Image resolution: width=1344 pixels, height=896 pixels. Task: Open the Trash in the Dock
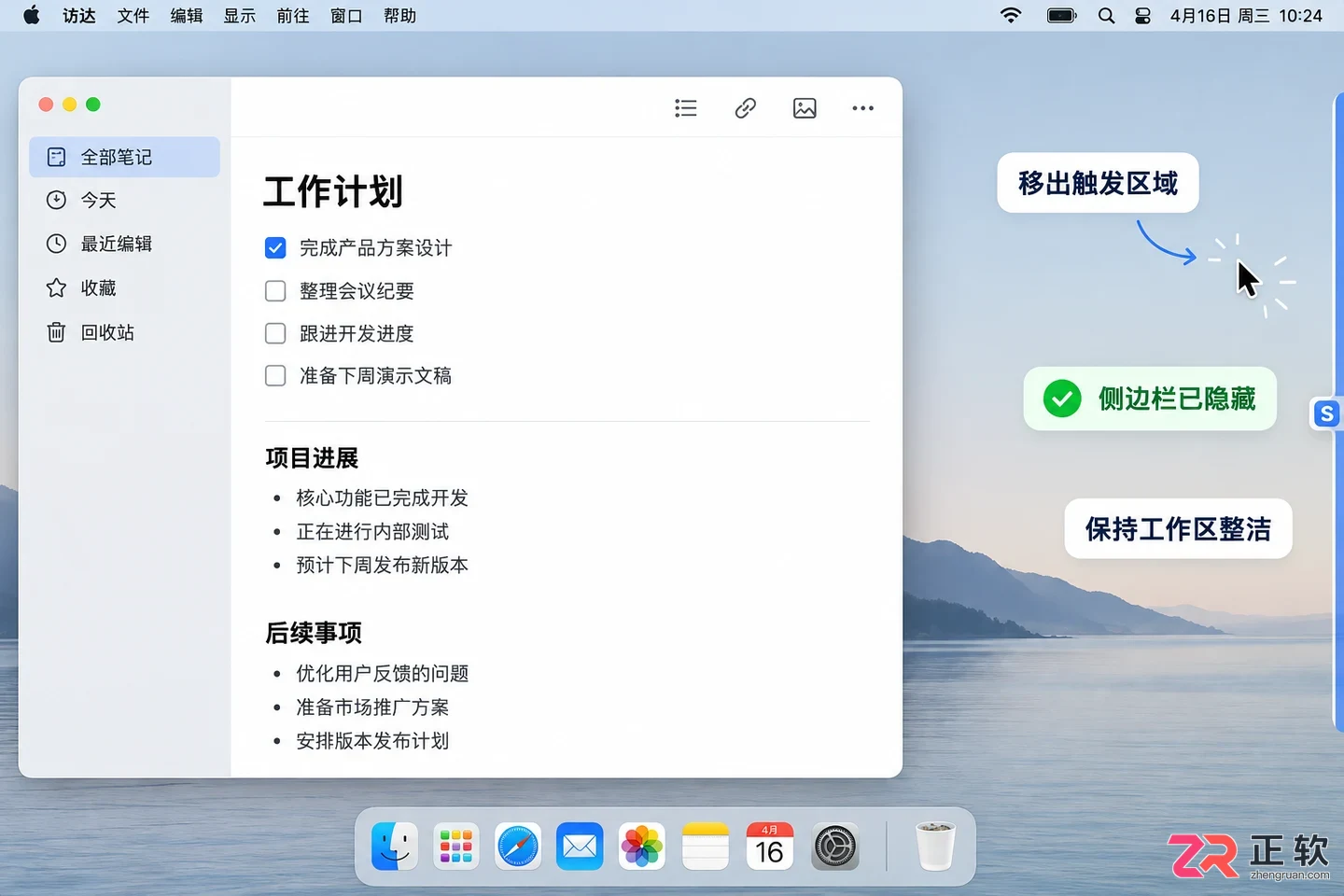tap(934, 847)
